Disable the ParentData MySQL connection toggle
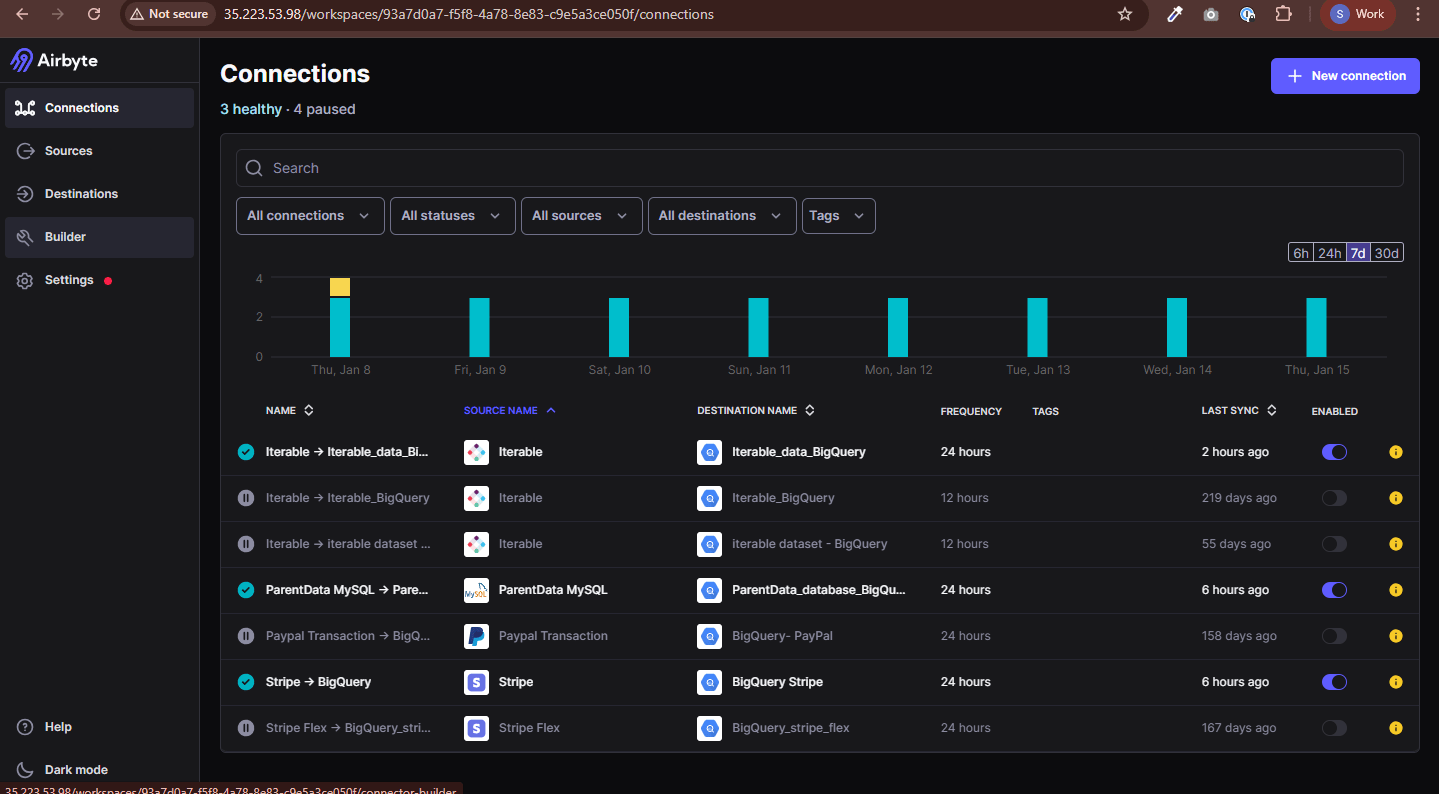This screenshot has height=794, width=1439. tap(1334, 590)
